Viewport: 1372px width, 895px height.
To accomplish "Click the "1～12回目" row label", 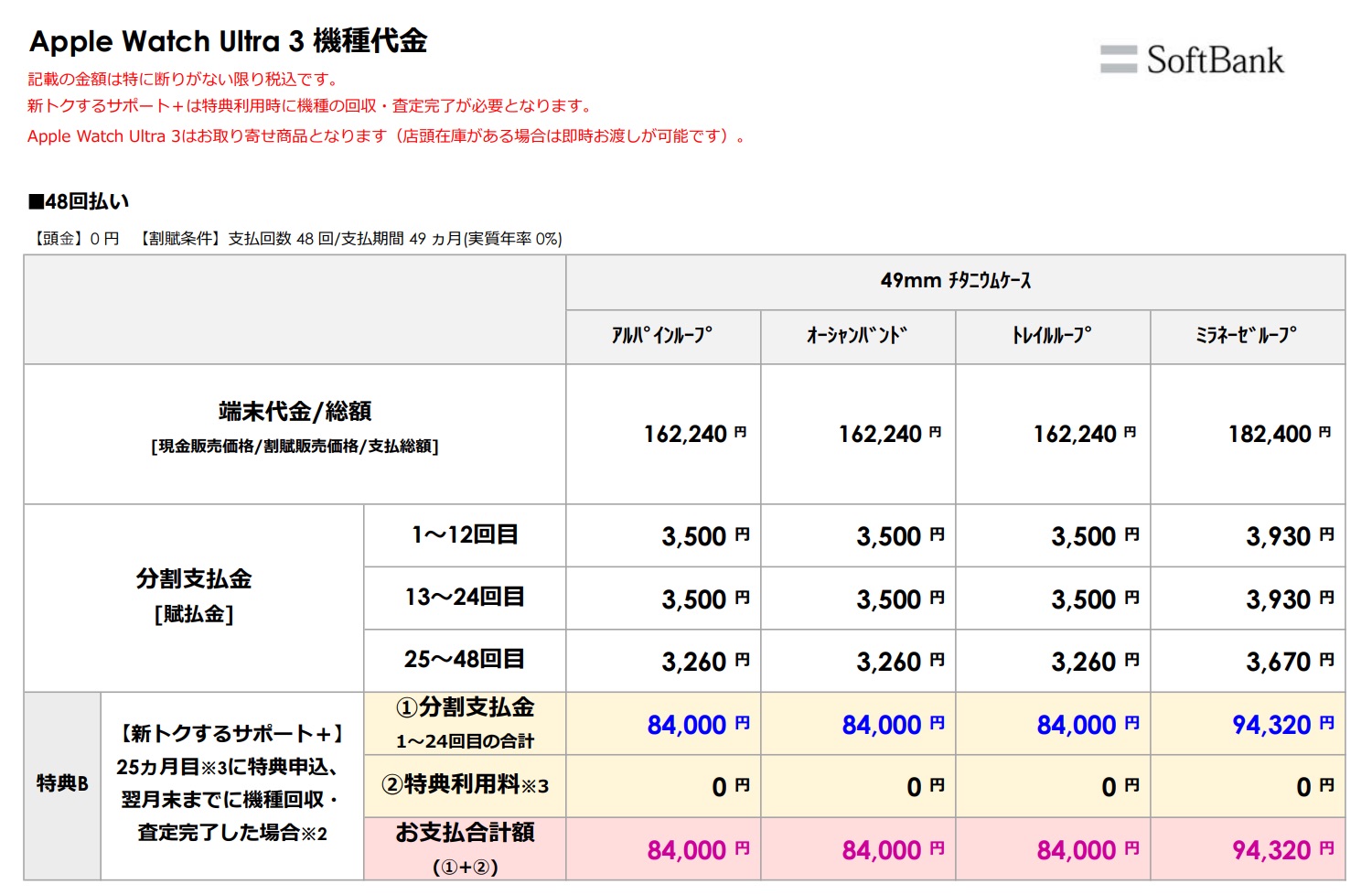I will 465,535.
